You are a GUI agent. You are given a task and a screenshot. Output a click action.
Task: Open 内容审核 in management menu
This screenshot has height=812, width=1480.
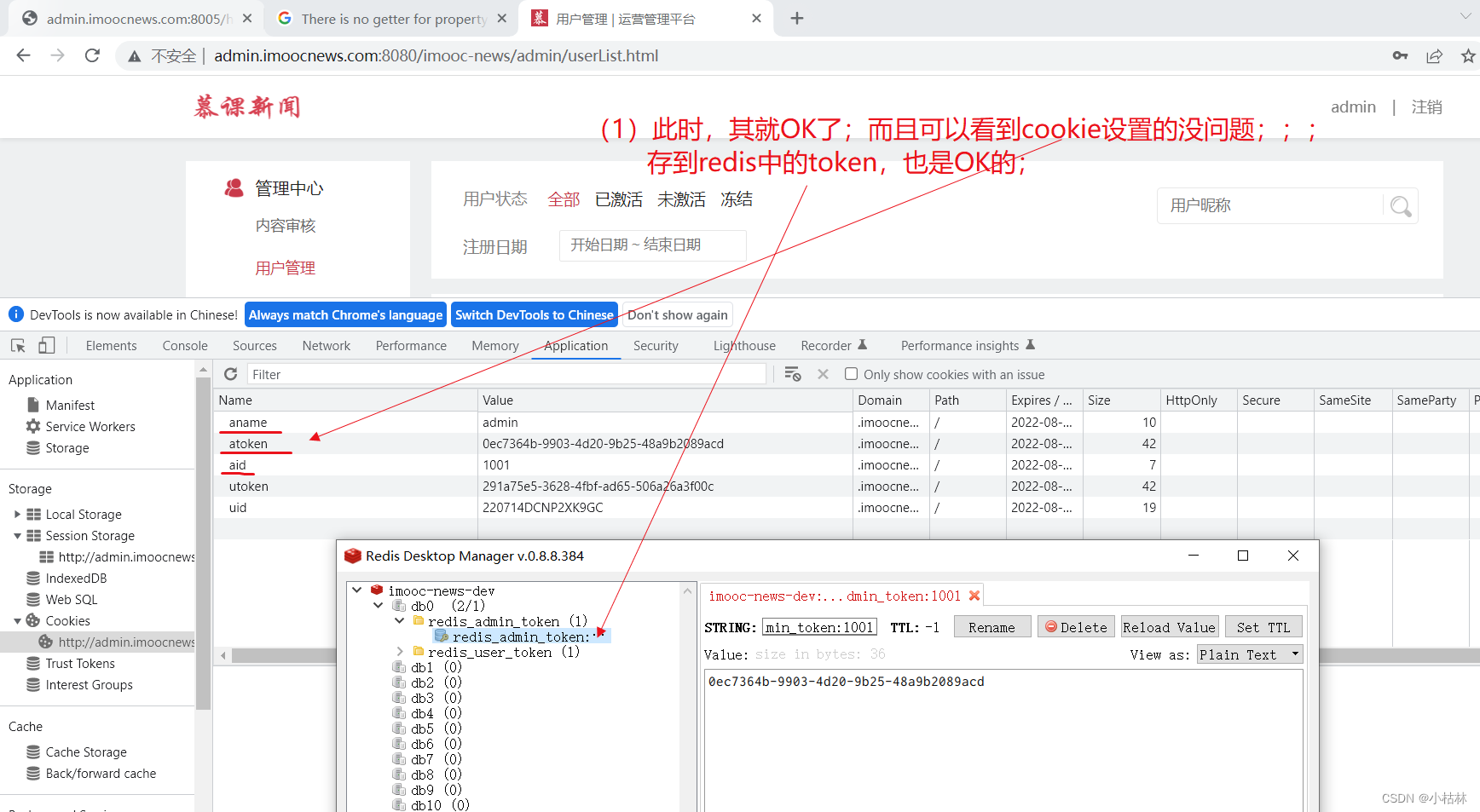pos(286,226)
